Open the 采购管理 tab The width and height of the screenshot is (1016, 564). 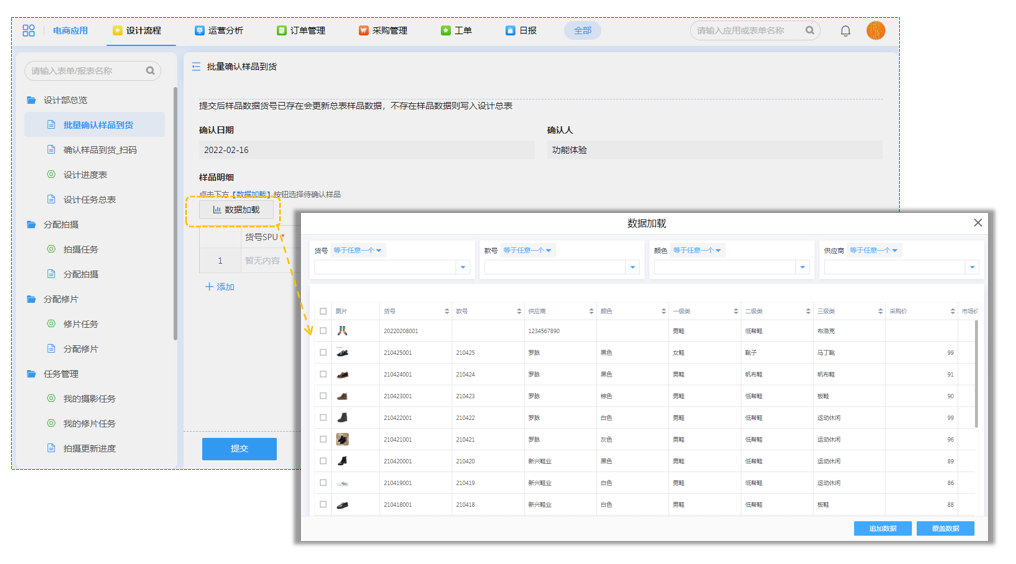383,31
